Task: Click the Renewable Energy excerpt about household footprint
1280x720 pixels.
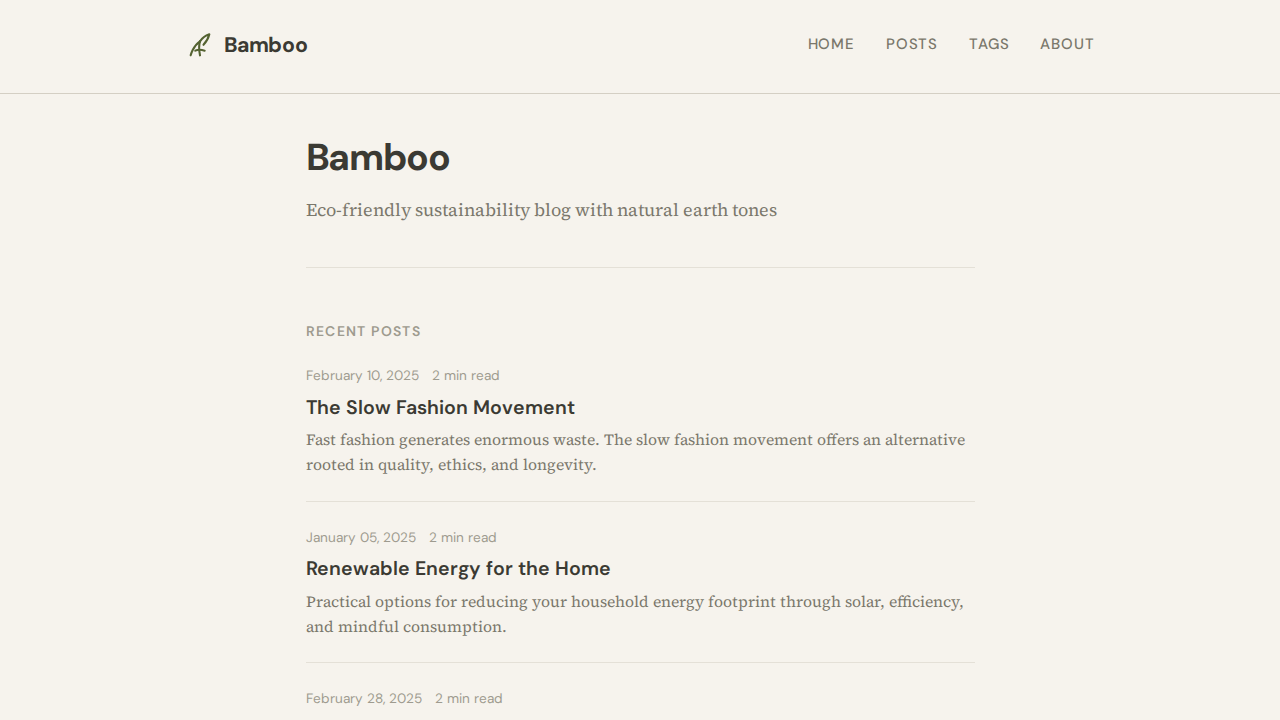Action: [x=634, y=614]
